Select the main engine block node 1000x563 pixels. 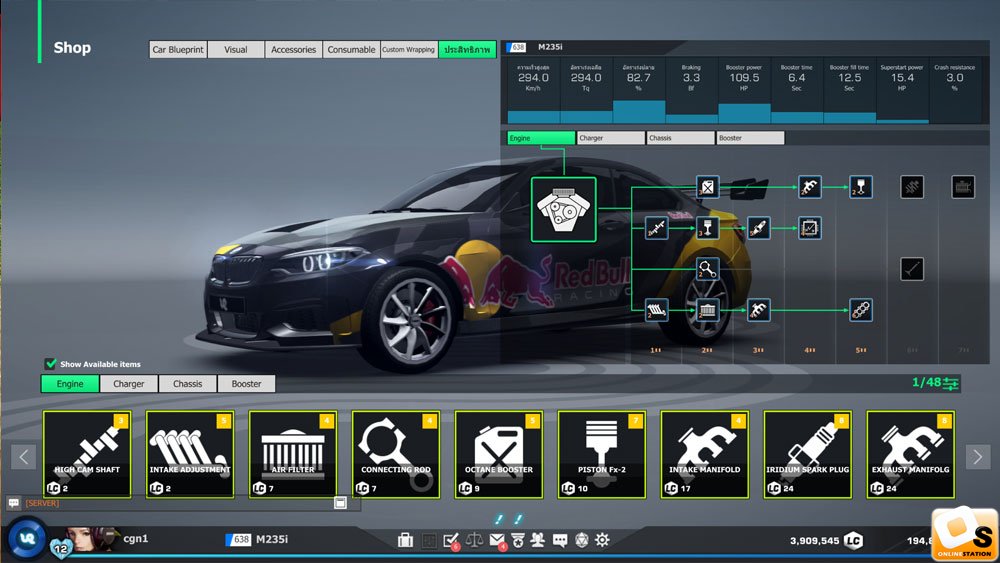[x=564, y=210]
